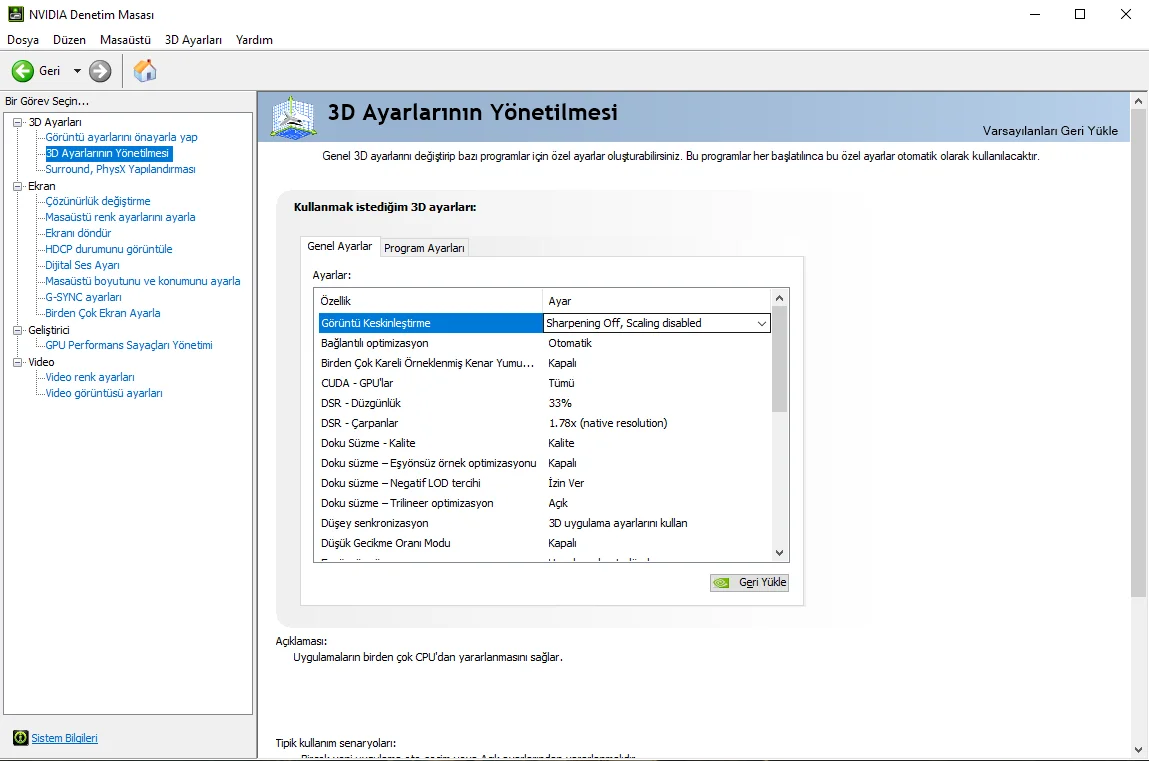Select the Genel Ayarlar tab
1149x761 pixels.
tap(339, 246)
